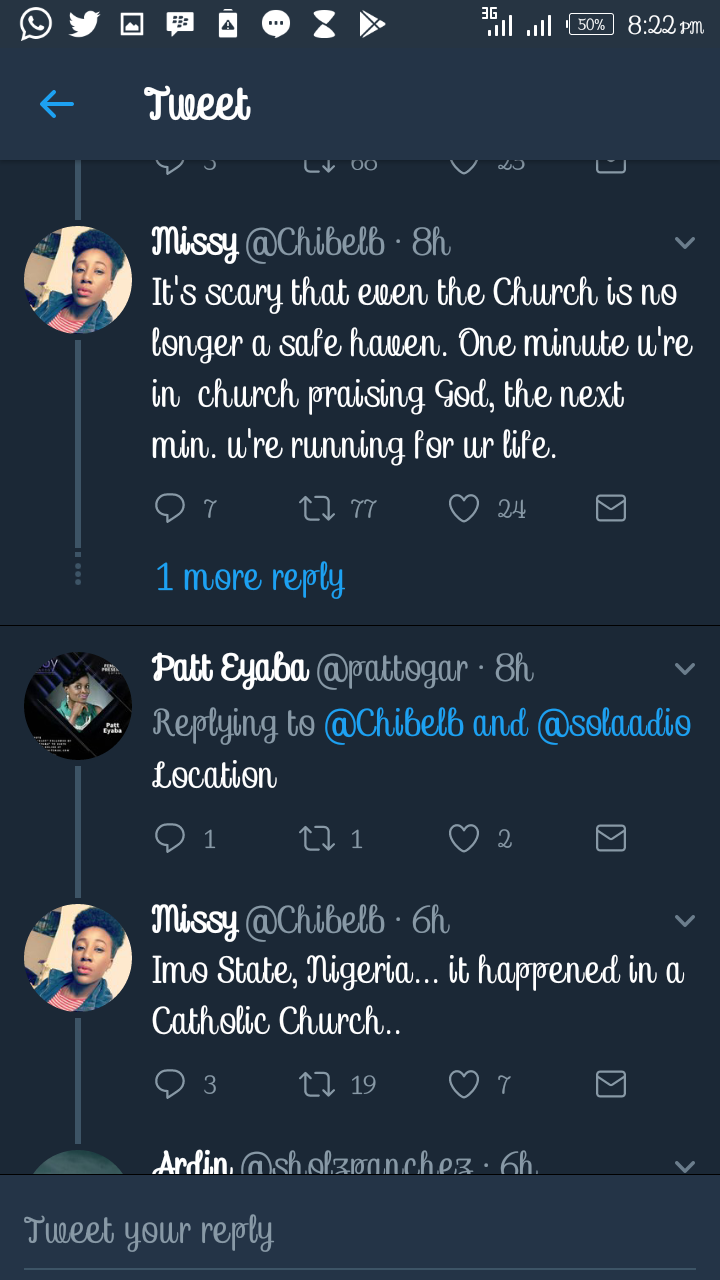Like Patt Eyaba's 'Location' tweet
The image size is (720, 1280).
pos(464,837)
